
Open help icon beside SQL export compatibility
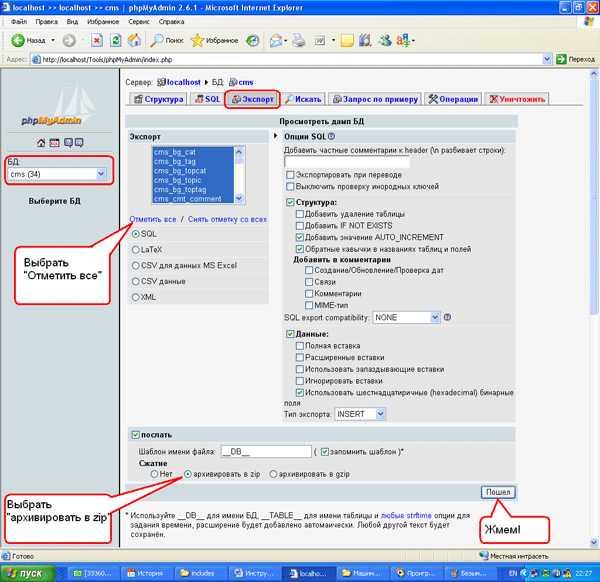447,317
